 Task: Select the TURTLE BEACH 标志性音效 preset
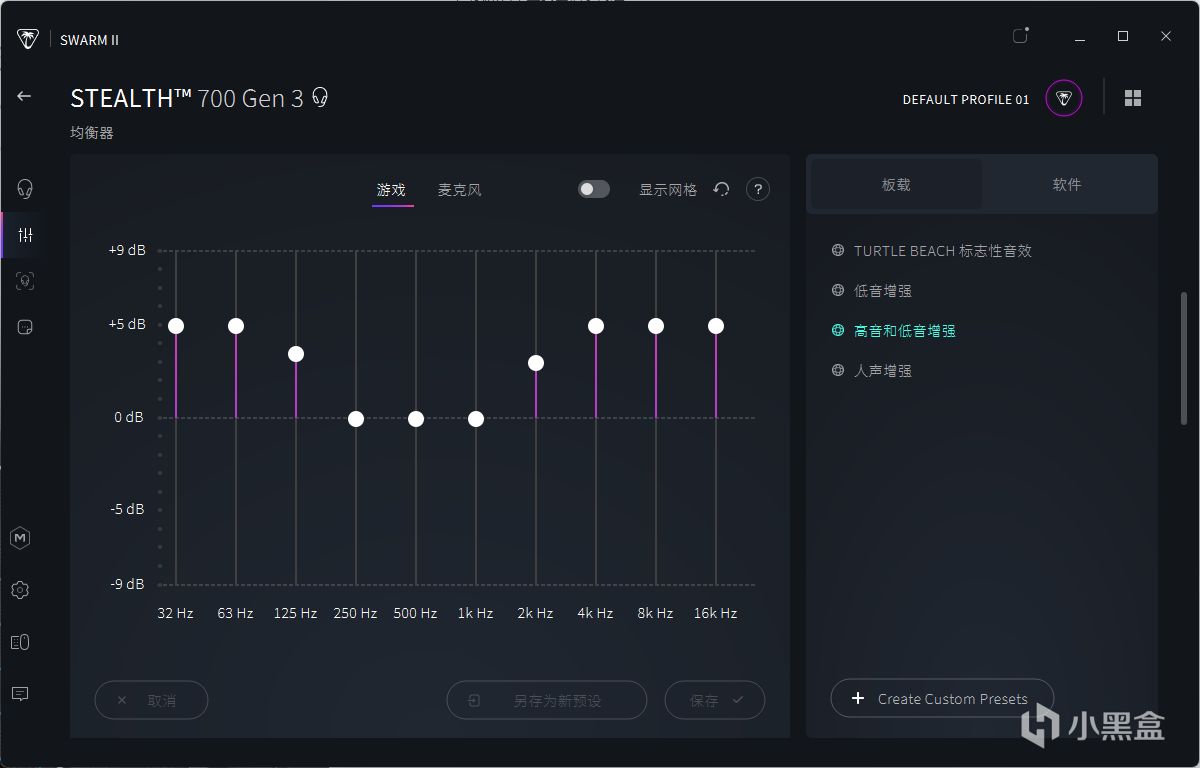(x=942, y=251)
